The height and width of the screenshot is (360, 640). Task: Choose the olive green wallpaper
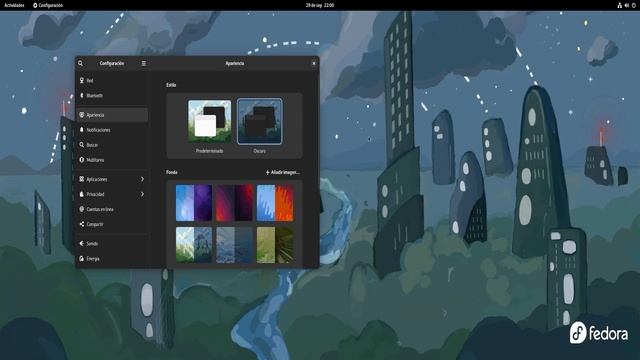pyautogui.click(x=275, y=245)
